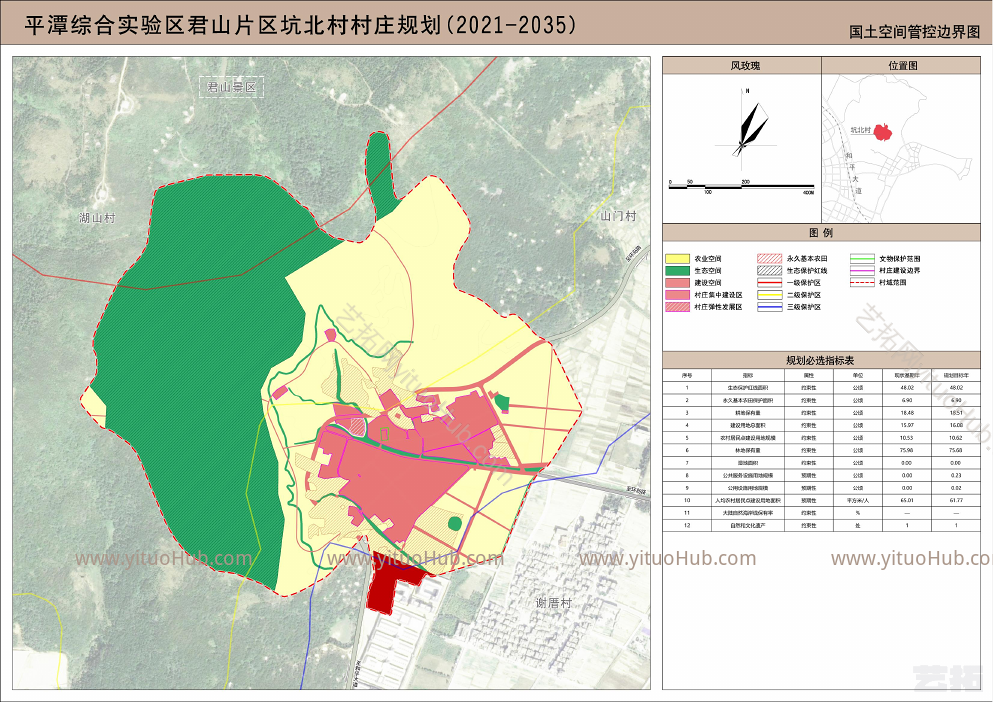The height and width of the screenshot is (702, 993).
Task: Click the 村庄弹性发展区 legend label
Action: 718,307
